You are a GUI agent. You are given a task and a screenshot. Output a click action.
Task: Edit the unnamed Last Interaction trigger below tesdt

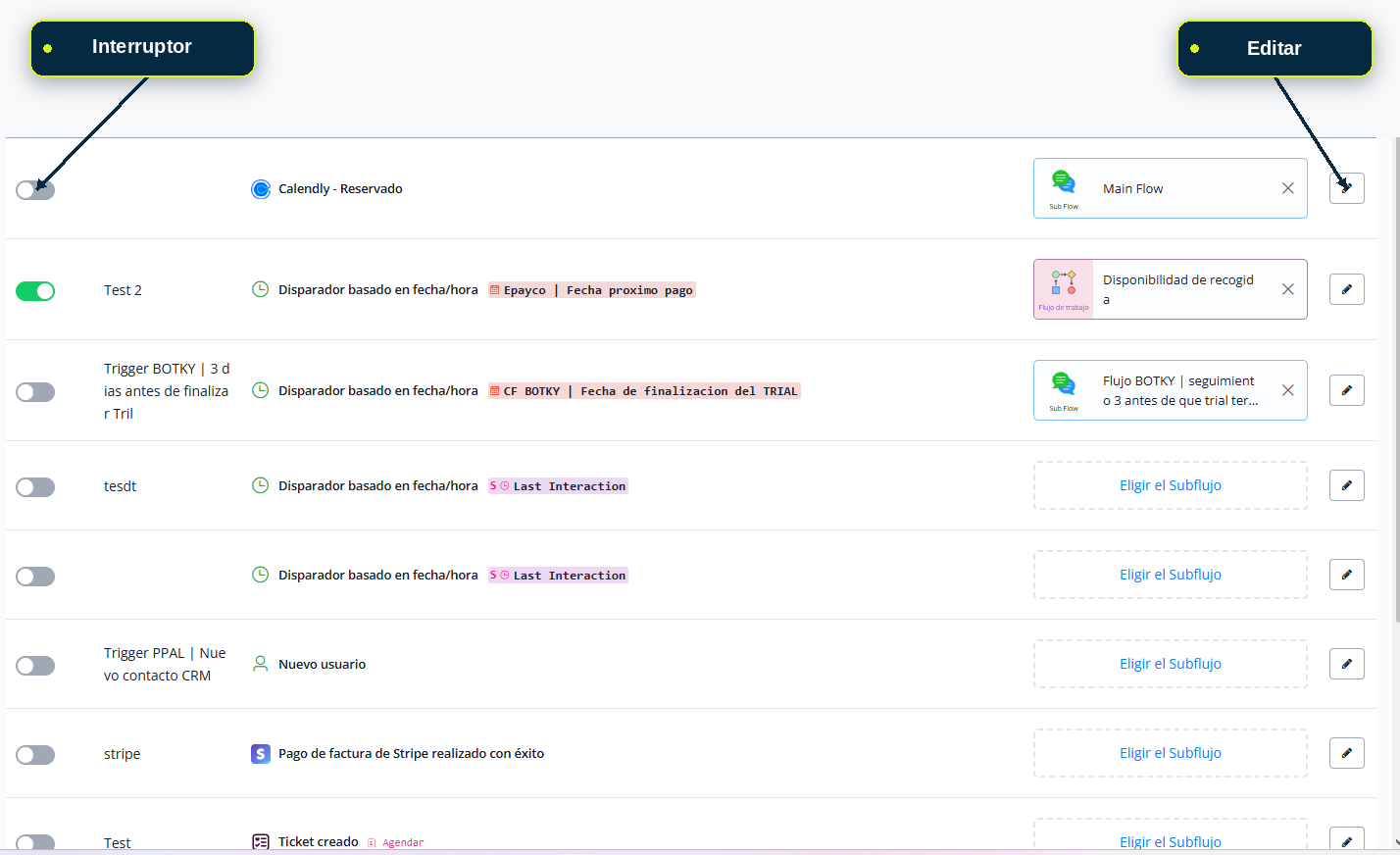pos(1347,575)
